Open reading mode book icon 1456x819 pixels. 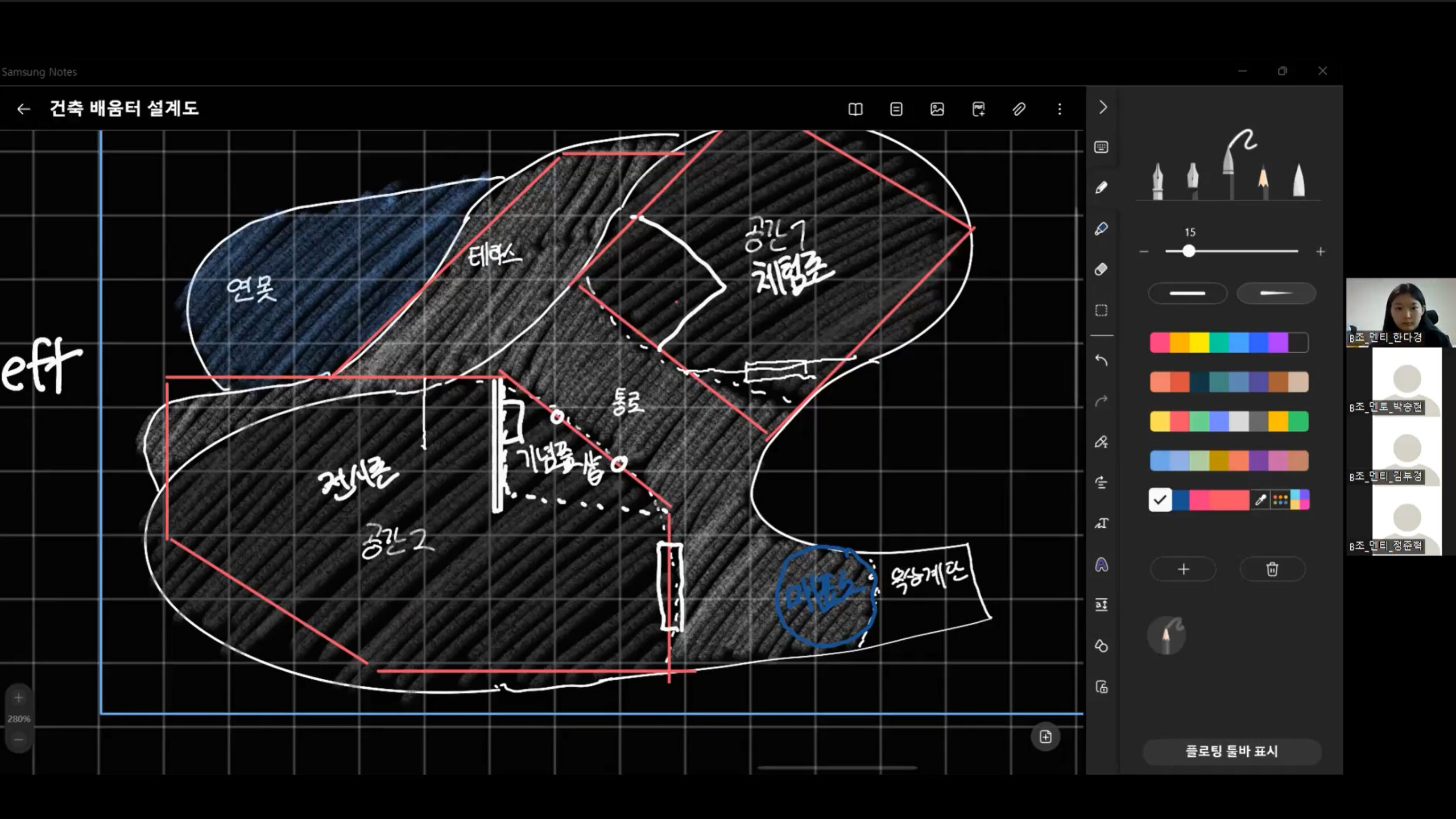tap(855, 109)
